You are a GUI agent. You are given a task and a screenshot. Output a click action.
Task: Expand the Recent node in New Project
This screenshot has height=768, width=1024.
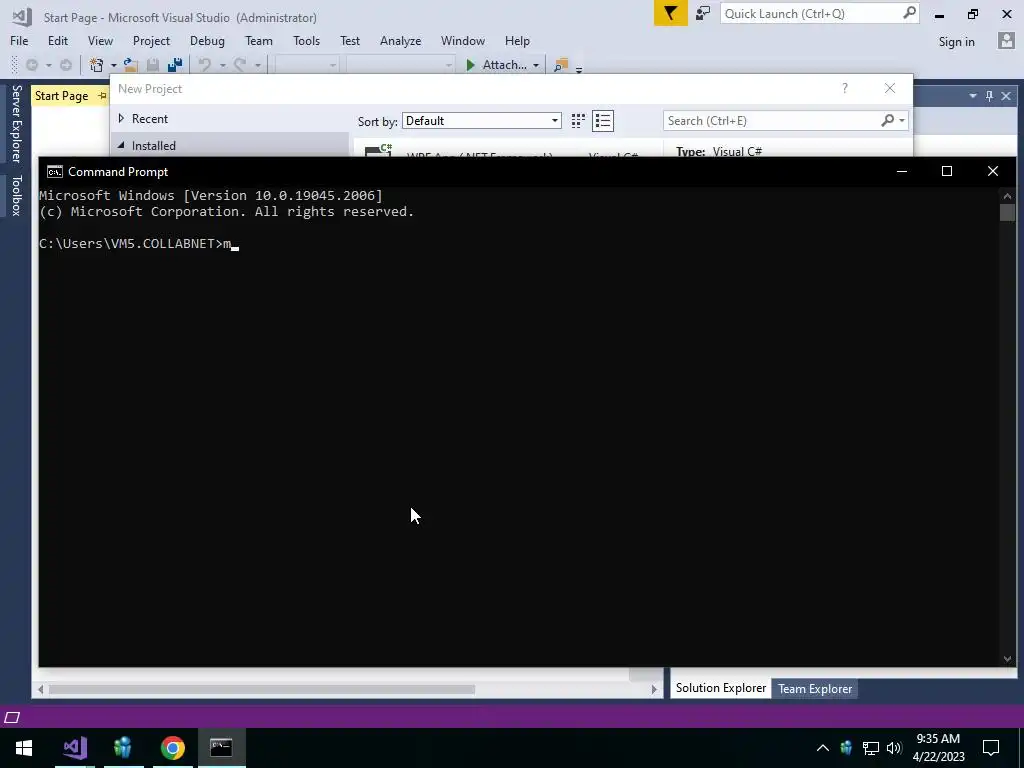(121, 118)
